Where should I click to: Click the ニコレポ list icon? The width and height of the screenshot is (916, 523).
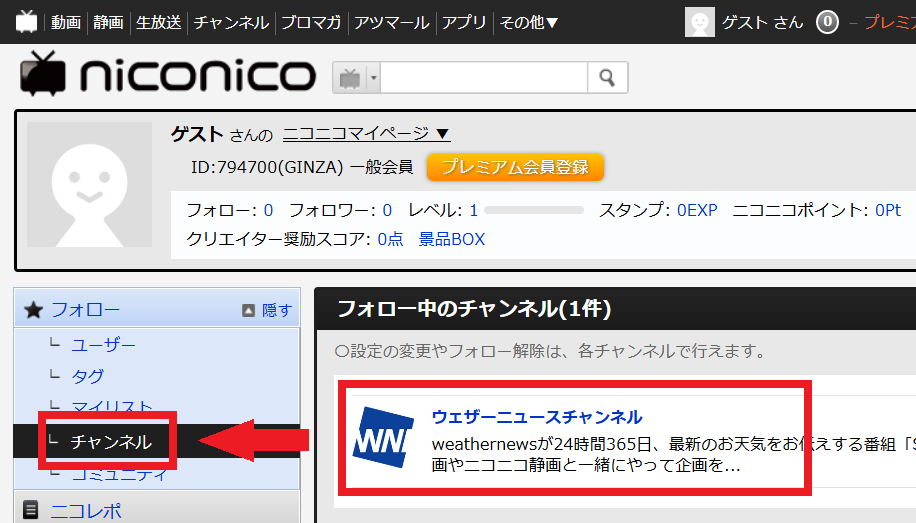click(30, 510)
